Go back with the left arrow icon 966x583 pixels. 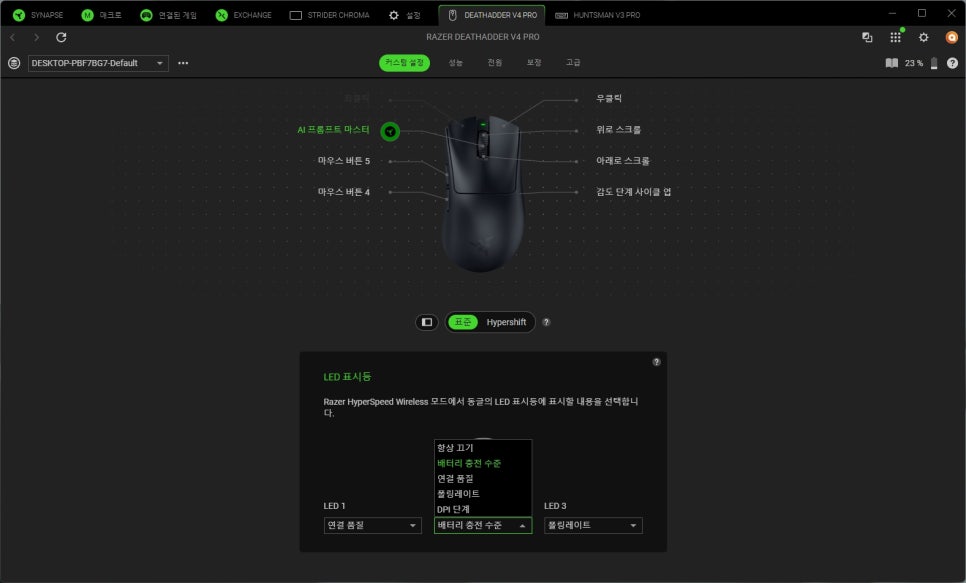[12, 38]
